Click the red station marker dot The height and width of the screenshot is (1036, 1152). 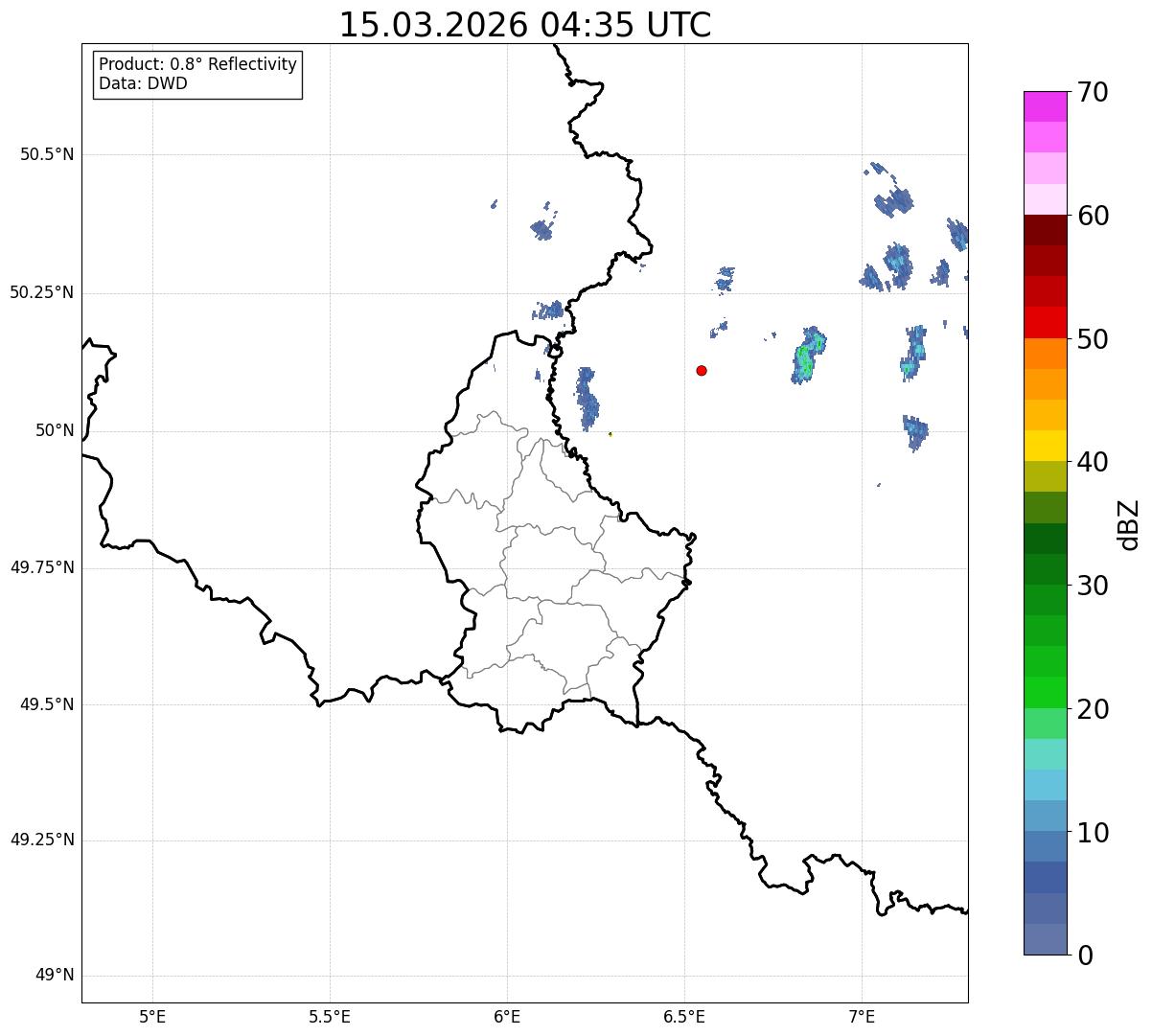702,370
